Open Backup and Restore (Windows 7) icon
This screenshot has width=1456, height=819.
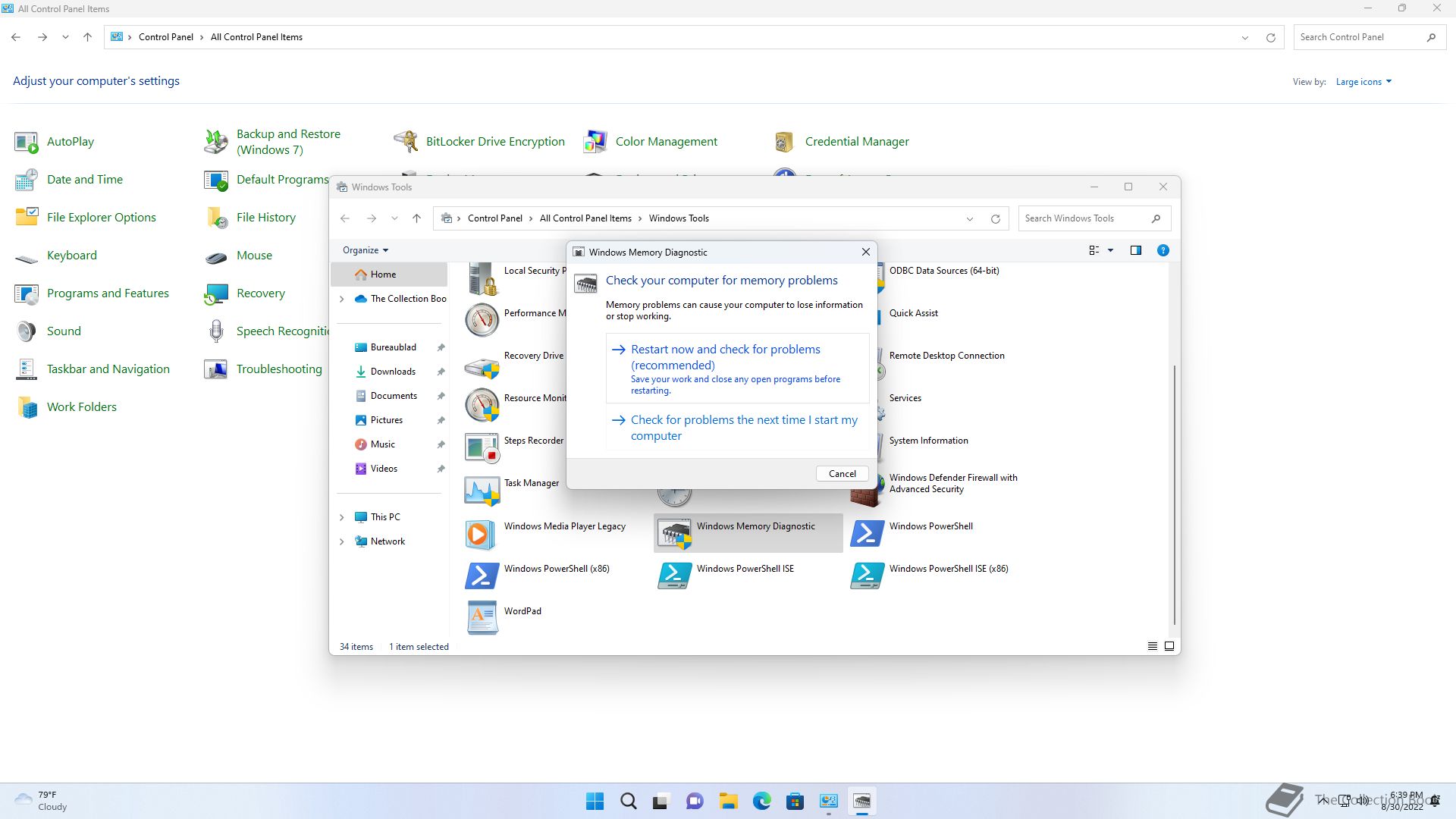coord(216,142)
